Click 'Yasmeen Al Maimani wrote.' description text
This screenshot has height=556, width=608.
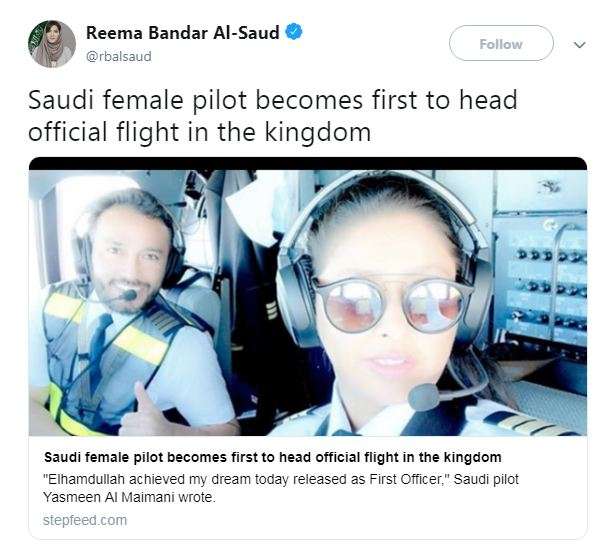pos(129,497)
